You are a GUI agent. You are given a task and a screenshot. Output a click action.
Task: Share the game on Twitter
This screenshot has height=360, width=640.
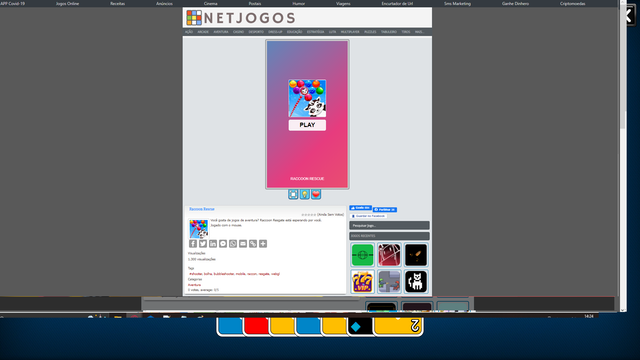tap(203, 244)
